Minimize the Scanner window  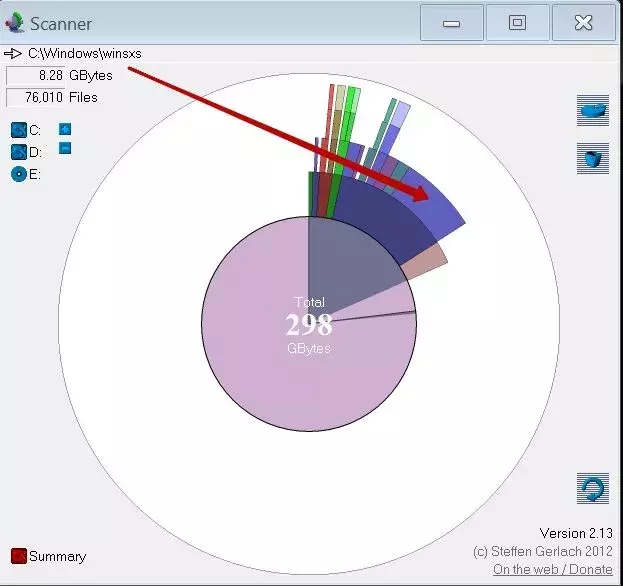tap(452, 23)
